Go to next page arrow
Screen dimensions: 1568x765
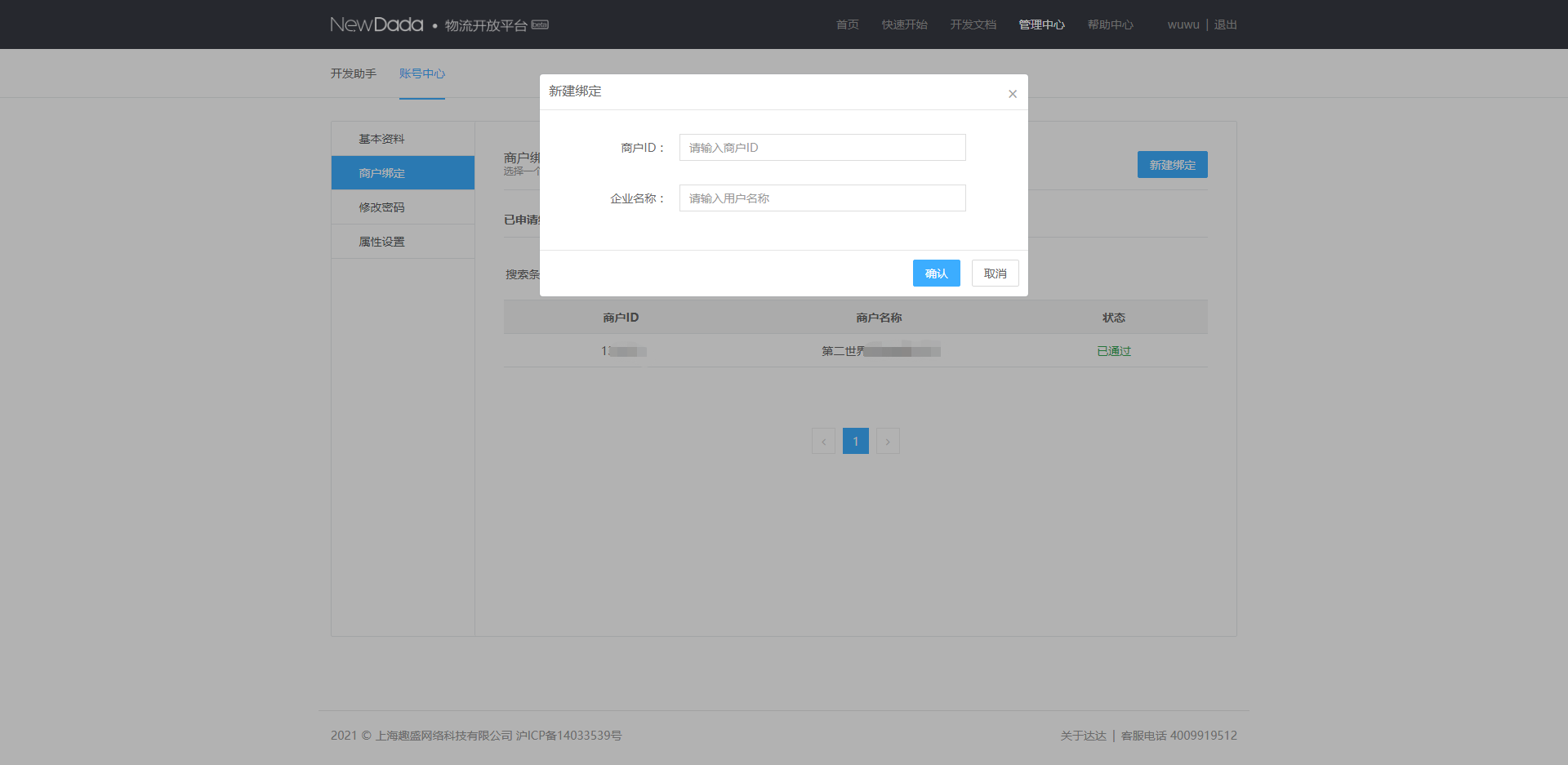click(888, 442)
